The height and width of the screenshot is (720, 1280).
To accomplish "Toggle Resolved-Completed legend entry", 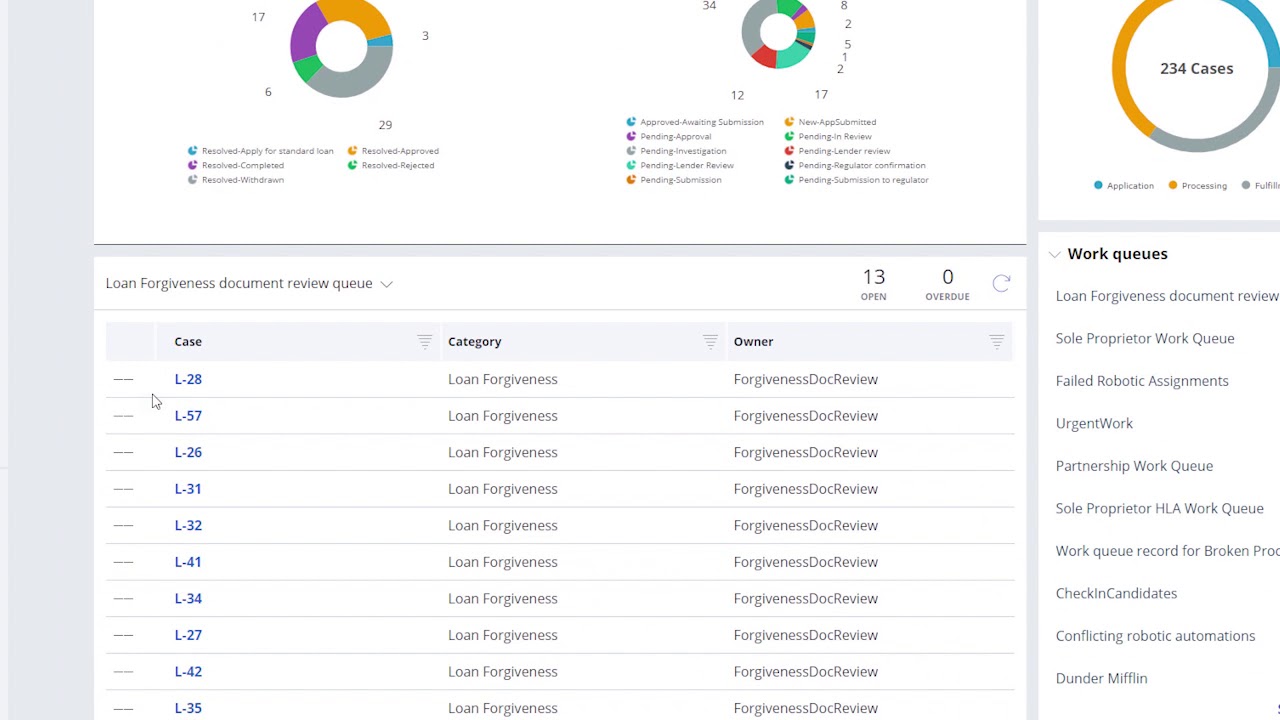I will point(242,165).
